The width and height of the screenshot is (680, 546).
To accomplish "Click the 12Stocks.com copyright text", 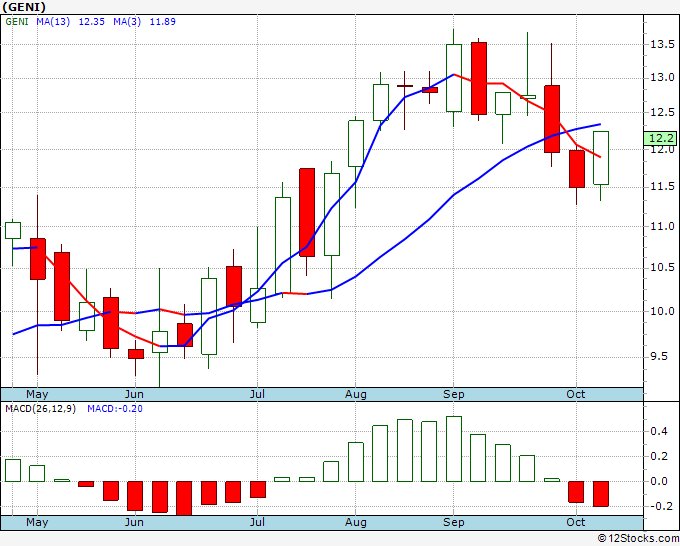I will point(638,539).
